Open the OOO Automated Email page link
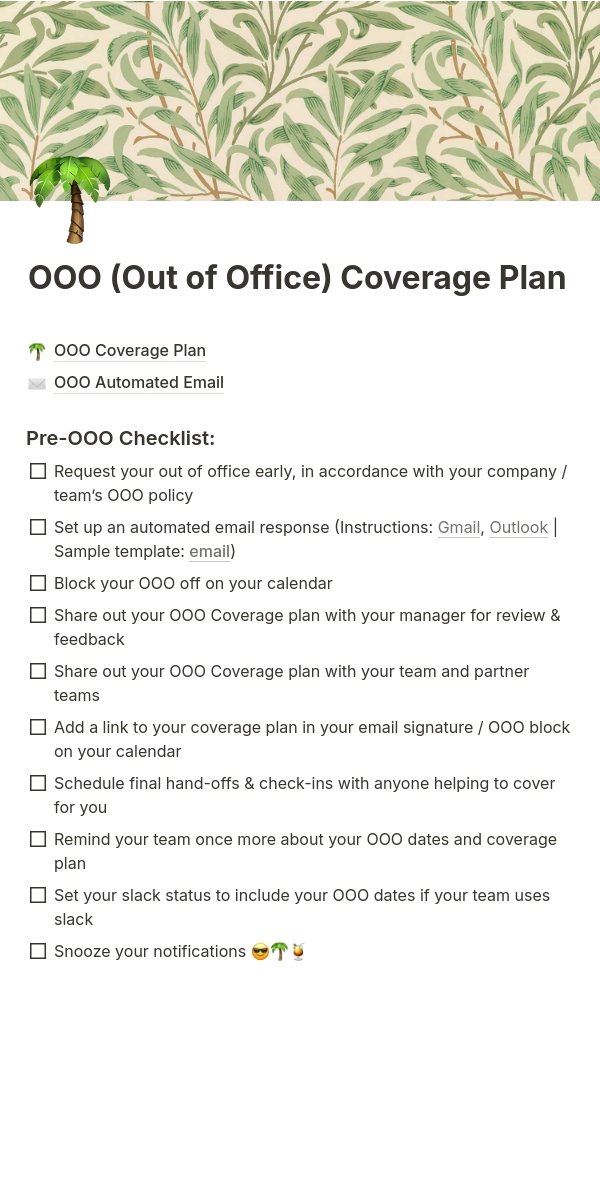The height and width of the screenshot is (1200, 600). 139,383
